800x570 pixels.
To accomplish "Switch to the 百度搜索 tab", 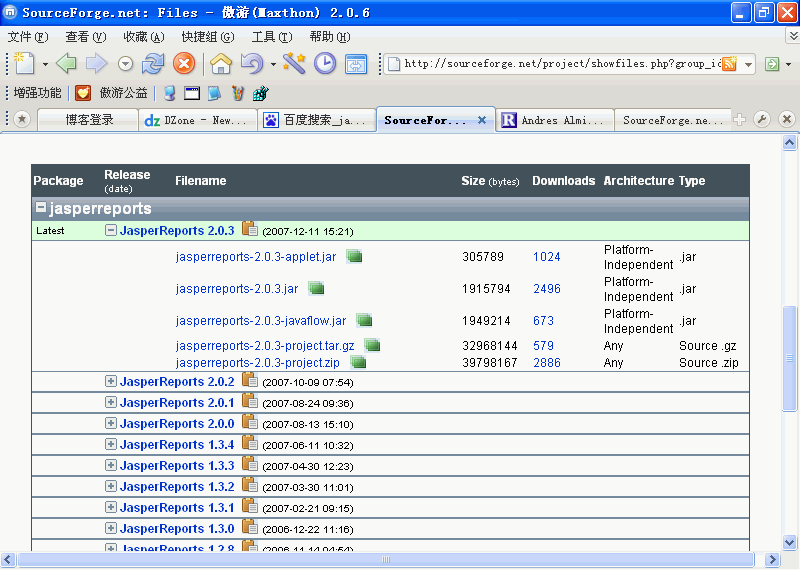I will 317,120.
